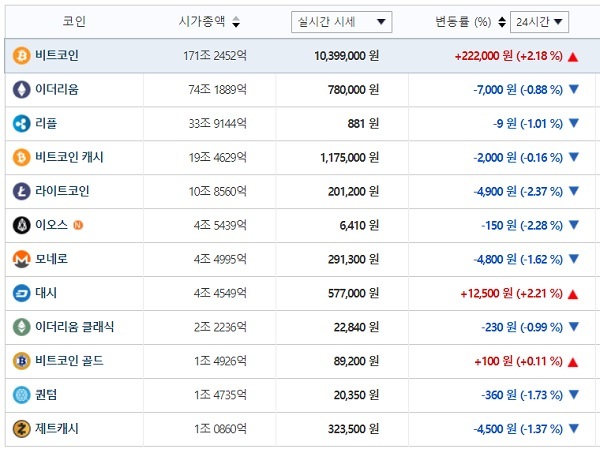Click the blue down arrow in the 제트캐시 row
This screenshot has height=449, width=600.
574,428
